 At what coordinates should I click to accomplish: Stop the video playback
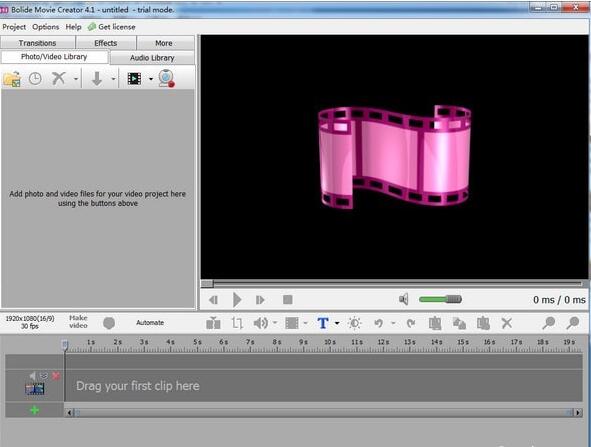[288, 299]
